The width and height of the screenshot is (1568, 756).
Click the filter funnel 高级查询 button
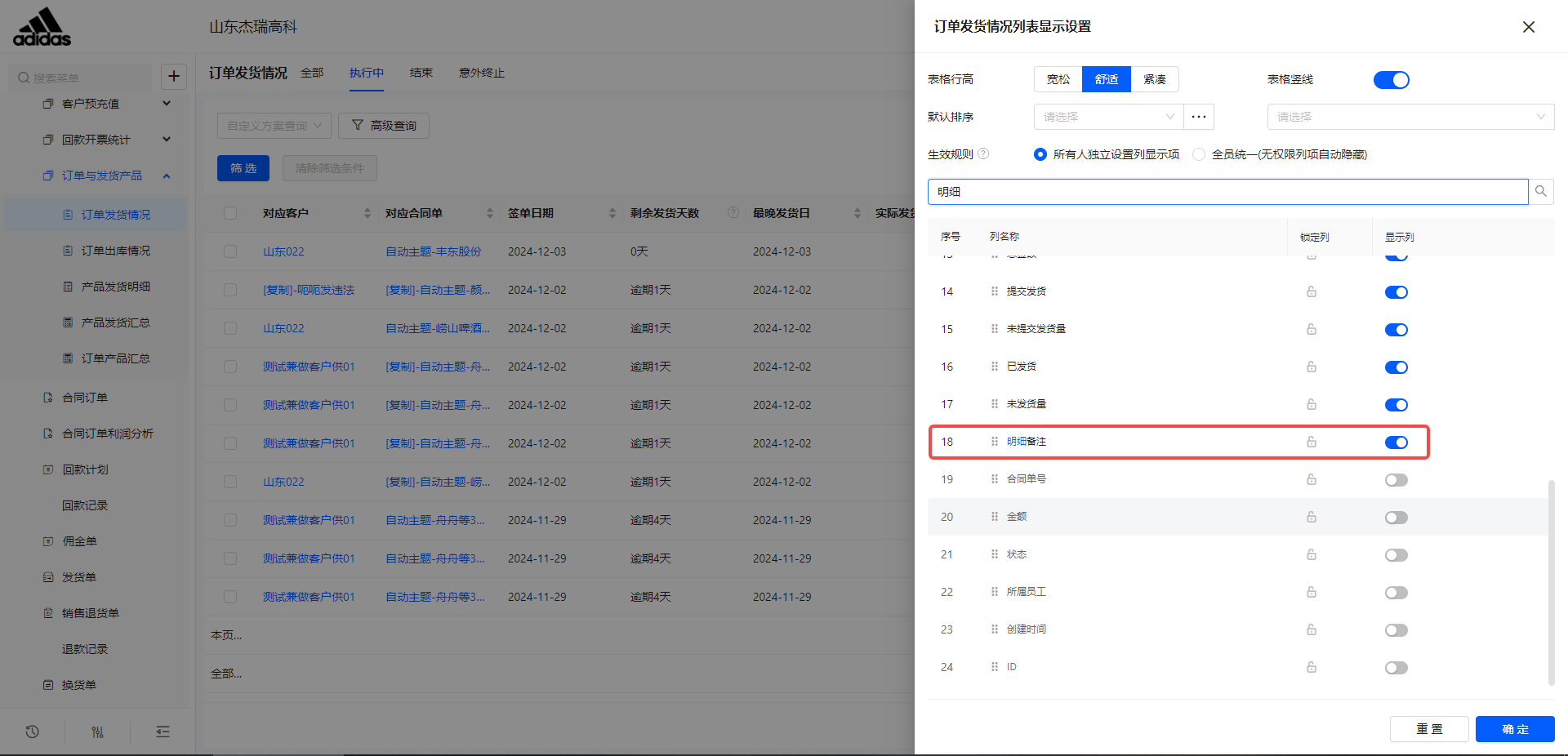(x=384, y=126)
